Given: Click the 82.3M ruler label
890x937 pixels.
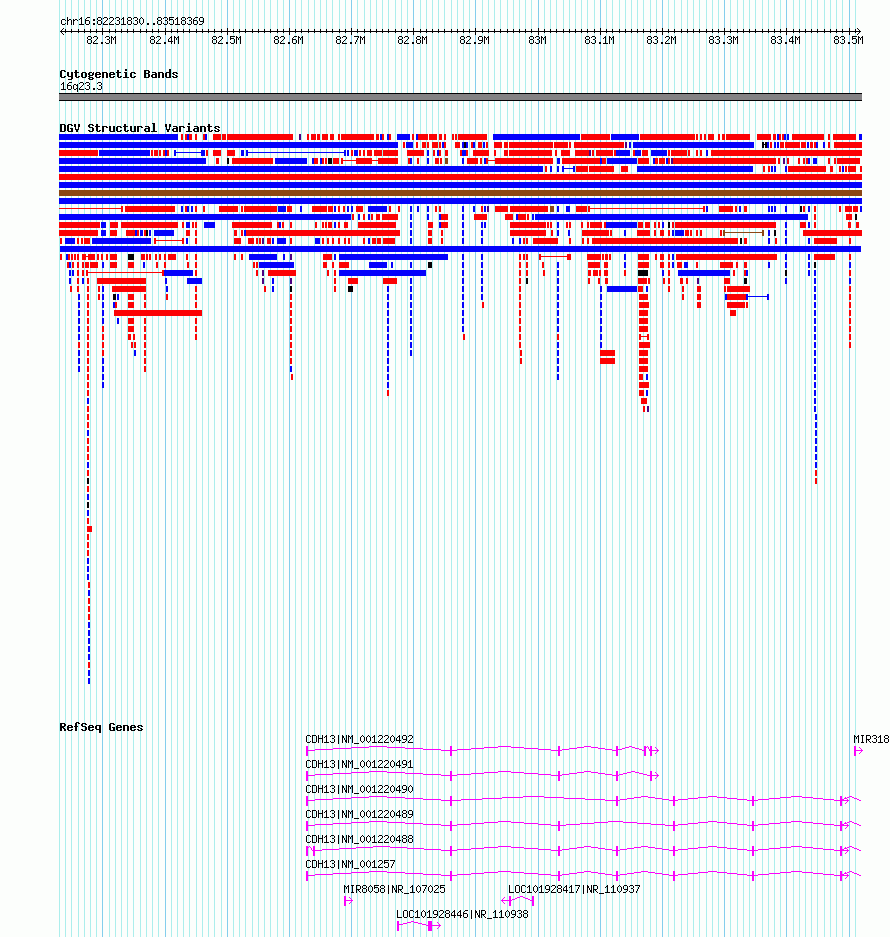Looking at the screenshot, I should pyautogui.click(x=102, y=40).
